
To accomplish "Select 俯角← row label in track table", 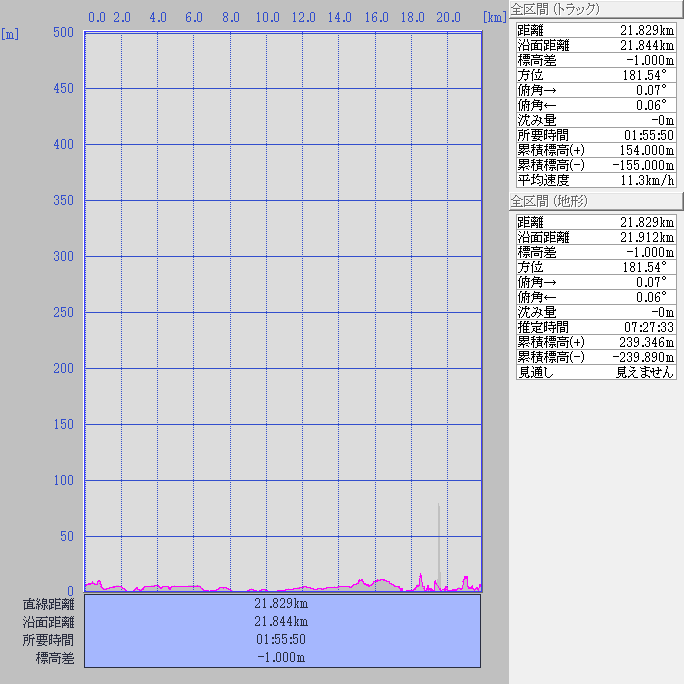I will pos(537,105).
